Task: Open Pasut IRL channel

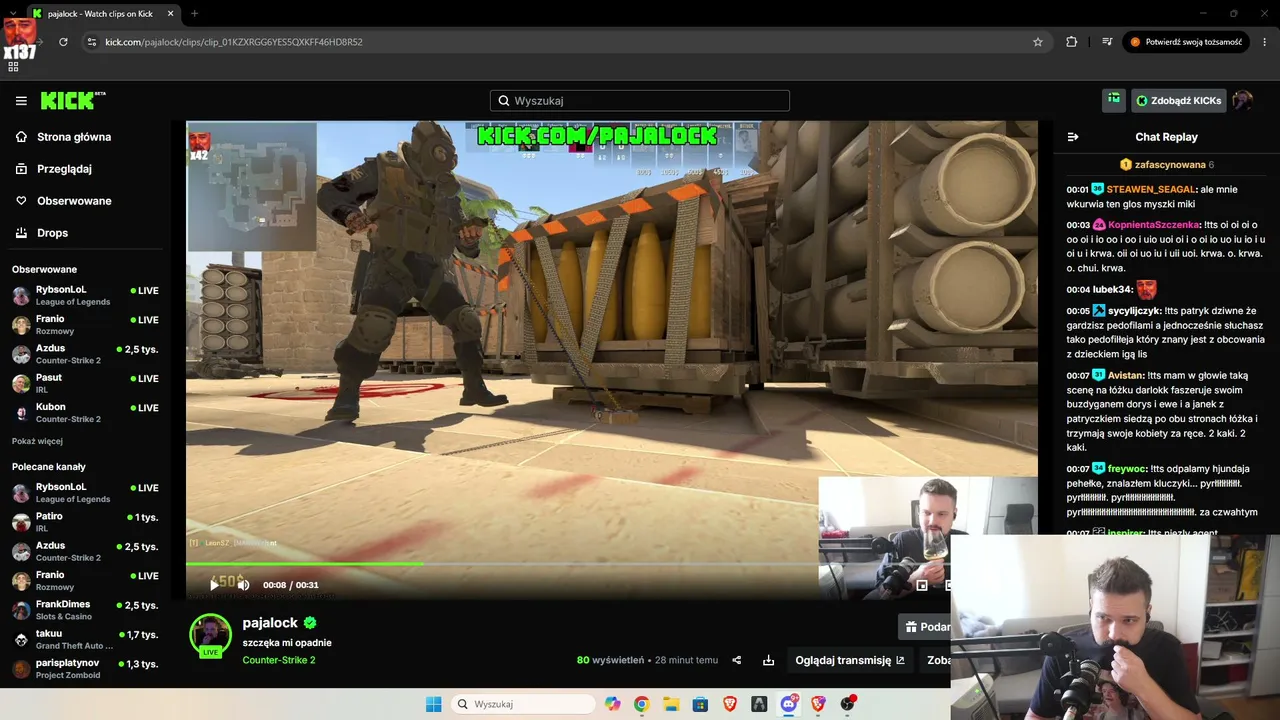Action: 85,383
